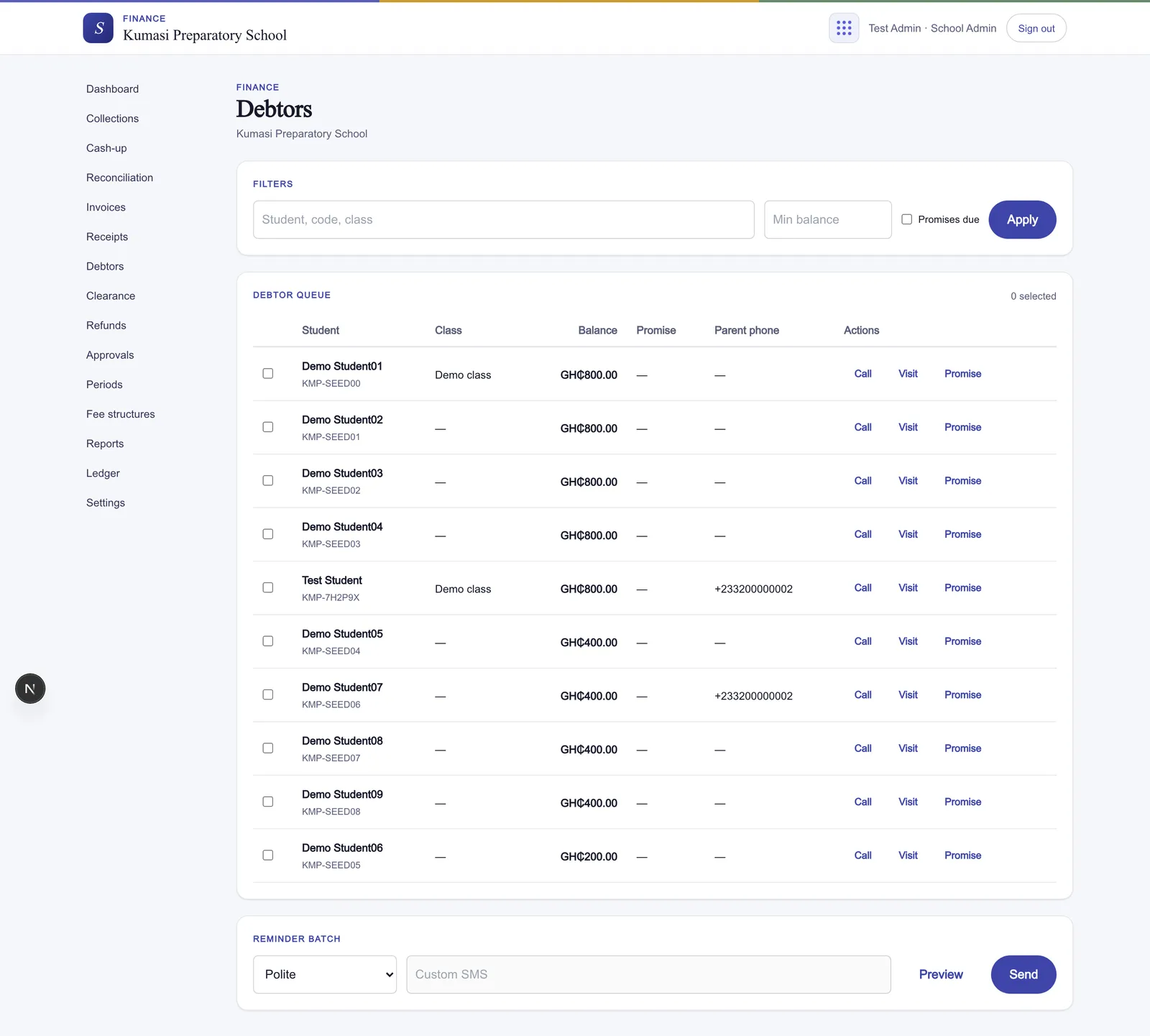Select the Demo Student06 checkbox
Image resolution: width=1150 pixels, height=1036 pixels.
268,856
